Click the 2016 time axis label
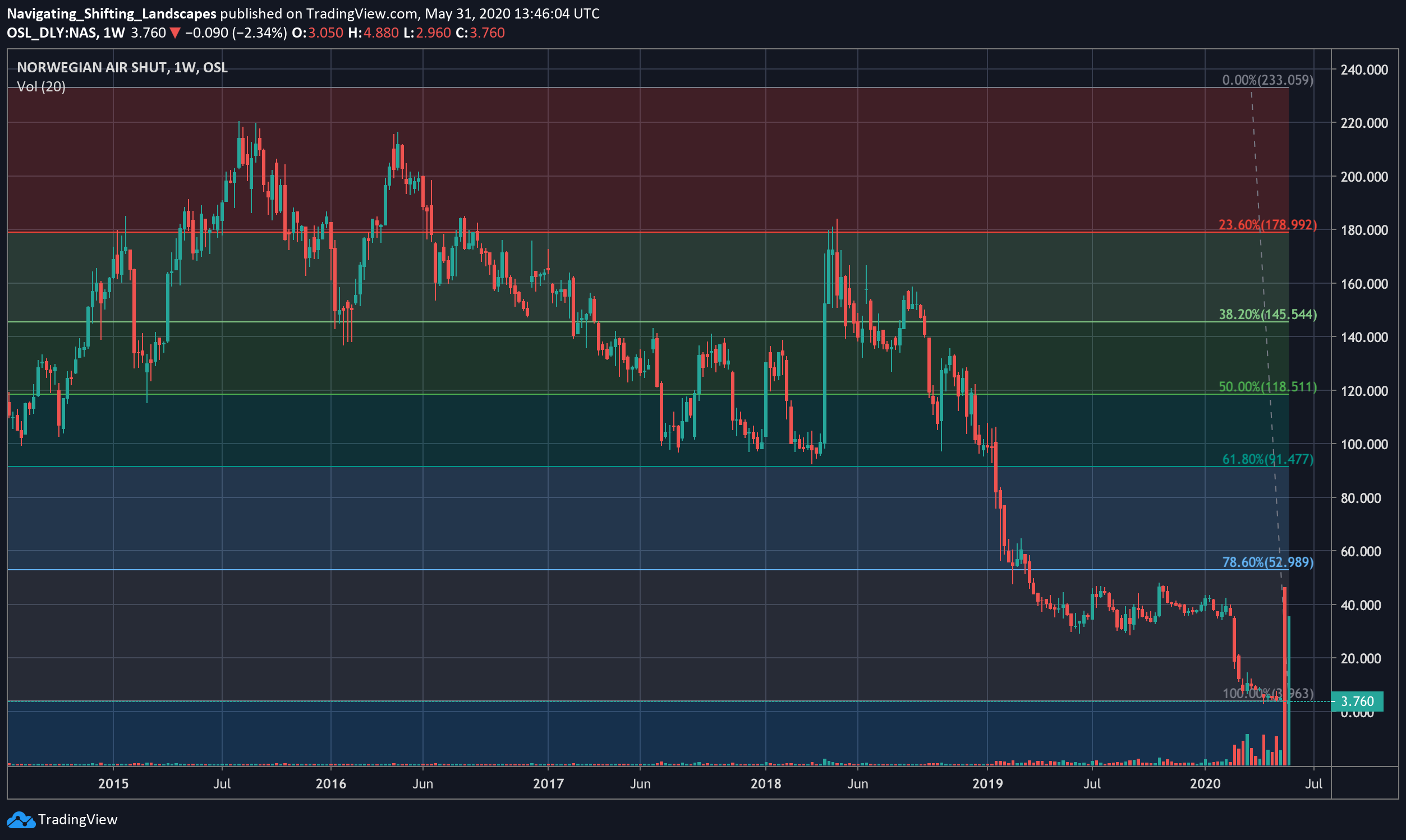 click(330, 783)
